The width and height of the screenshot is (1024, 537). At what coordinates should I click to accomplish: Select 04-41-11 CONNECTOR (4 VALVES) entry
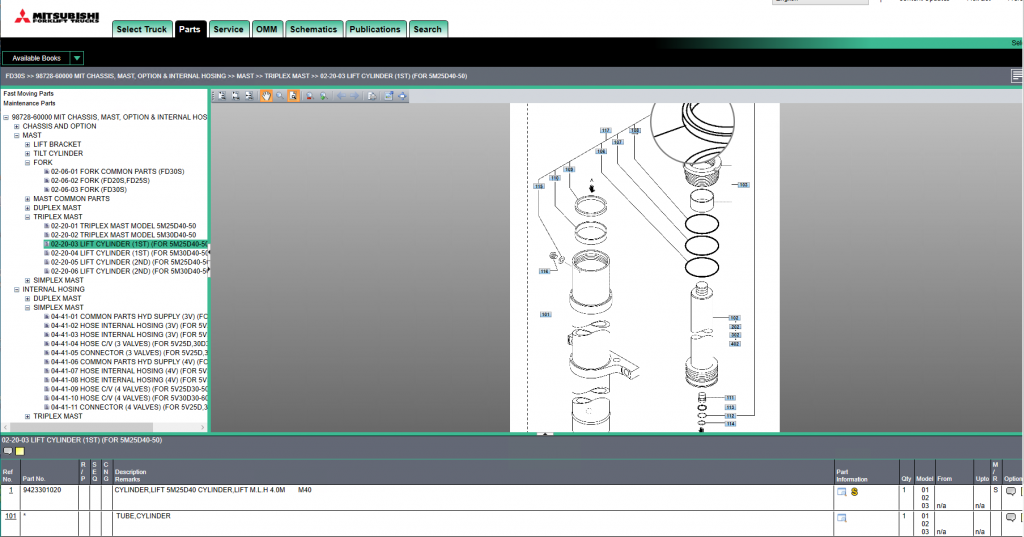tap(129, 408)
